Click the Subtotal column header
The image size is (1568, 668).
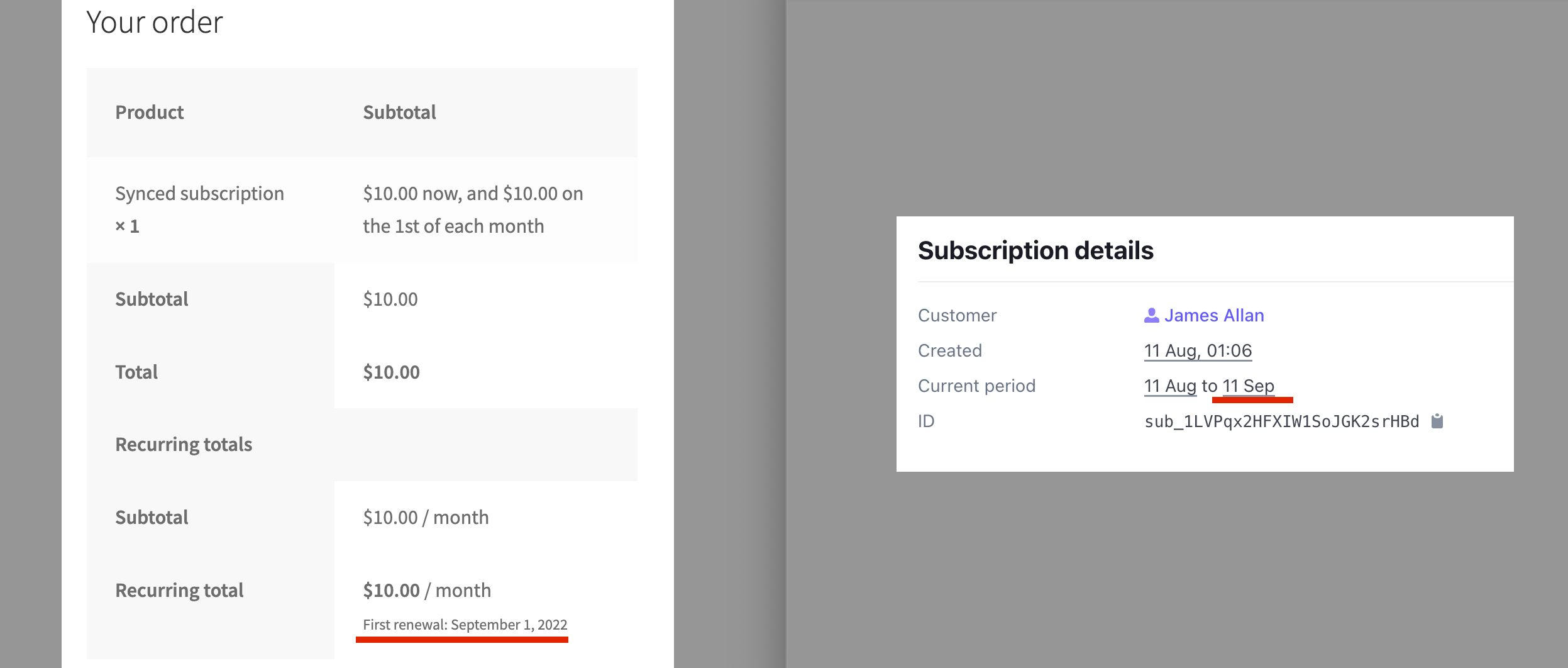pyautogui.click(x=399, y=111)
